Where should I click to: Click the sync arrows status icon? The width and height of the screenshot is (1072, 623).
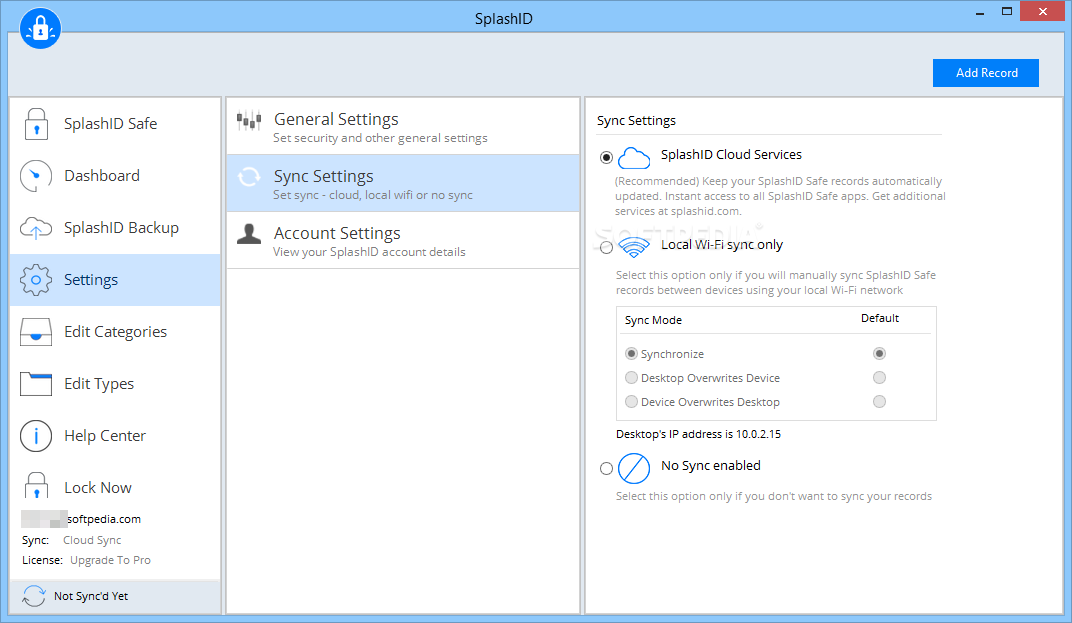click(34, 596)
